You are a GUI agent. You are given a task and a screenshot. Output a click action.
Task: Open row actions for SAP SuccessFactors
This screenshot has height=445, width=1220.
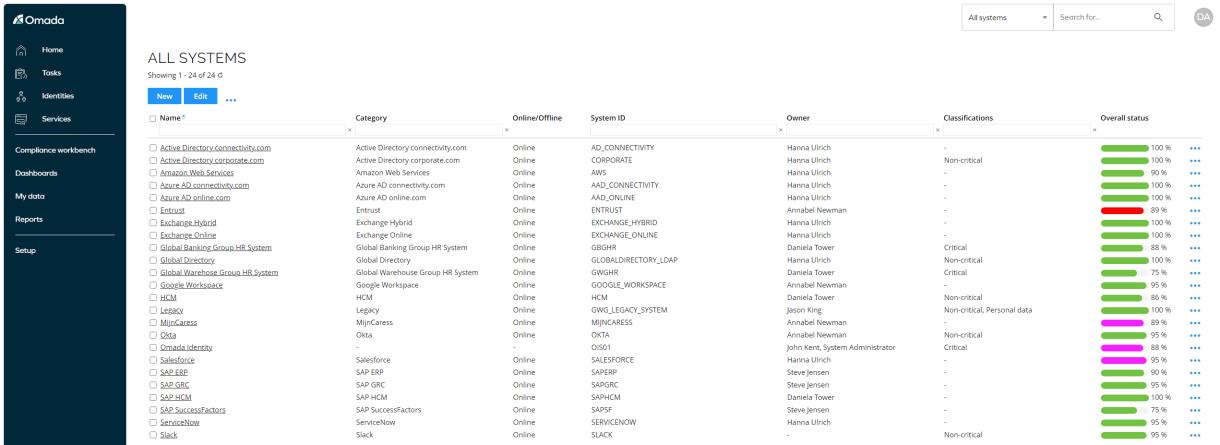[x=1195, y=409]
